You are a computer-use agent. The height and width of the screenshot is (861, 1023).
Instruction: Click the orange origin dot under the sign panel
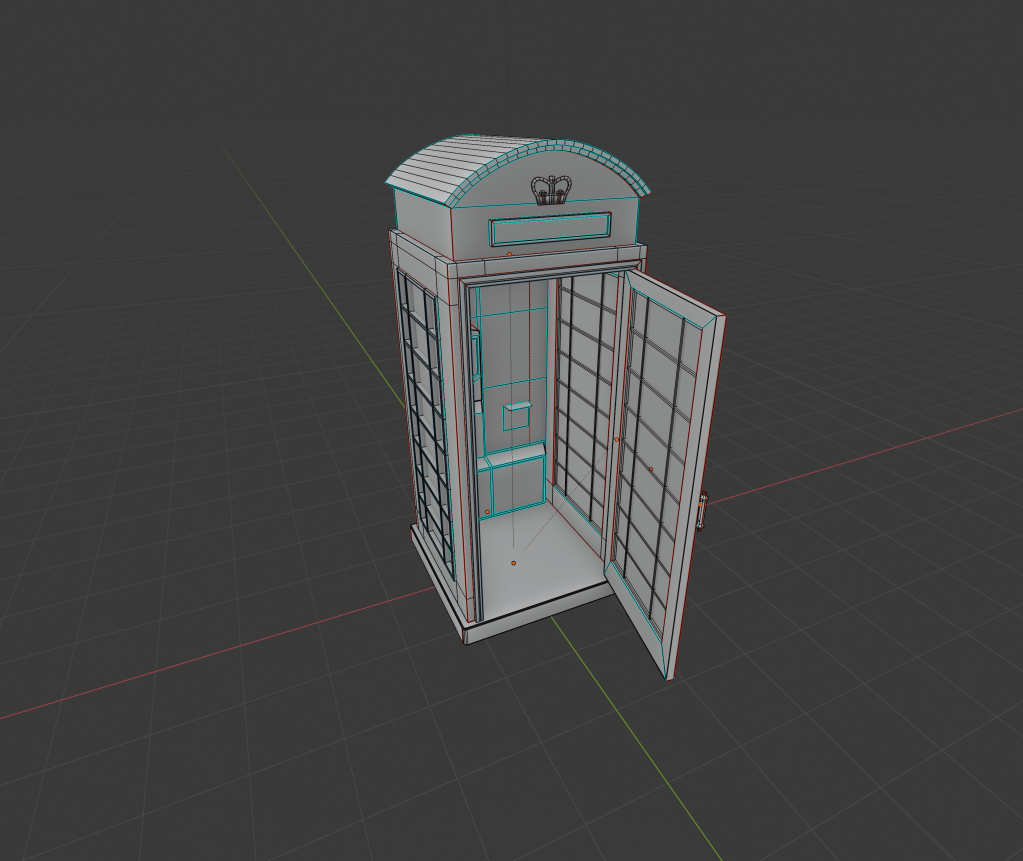click(509, 255)
